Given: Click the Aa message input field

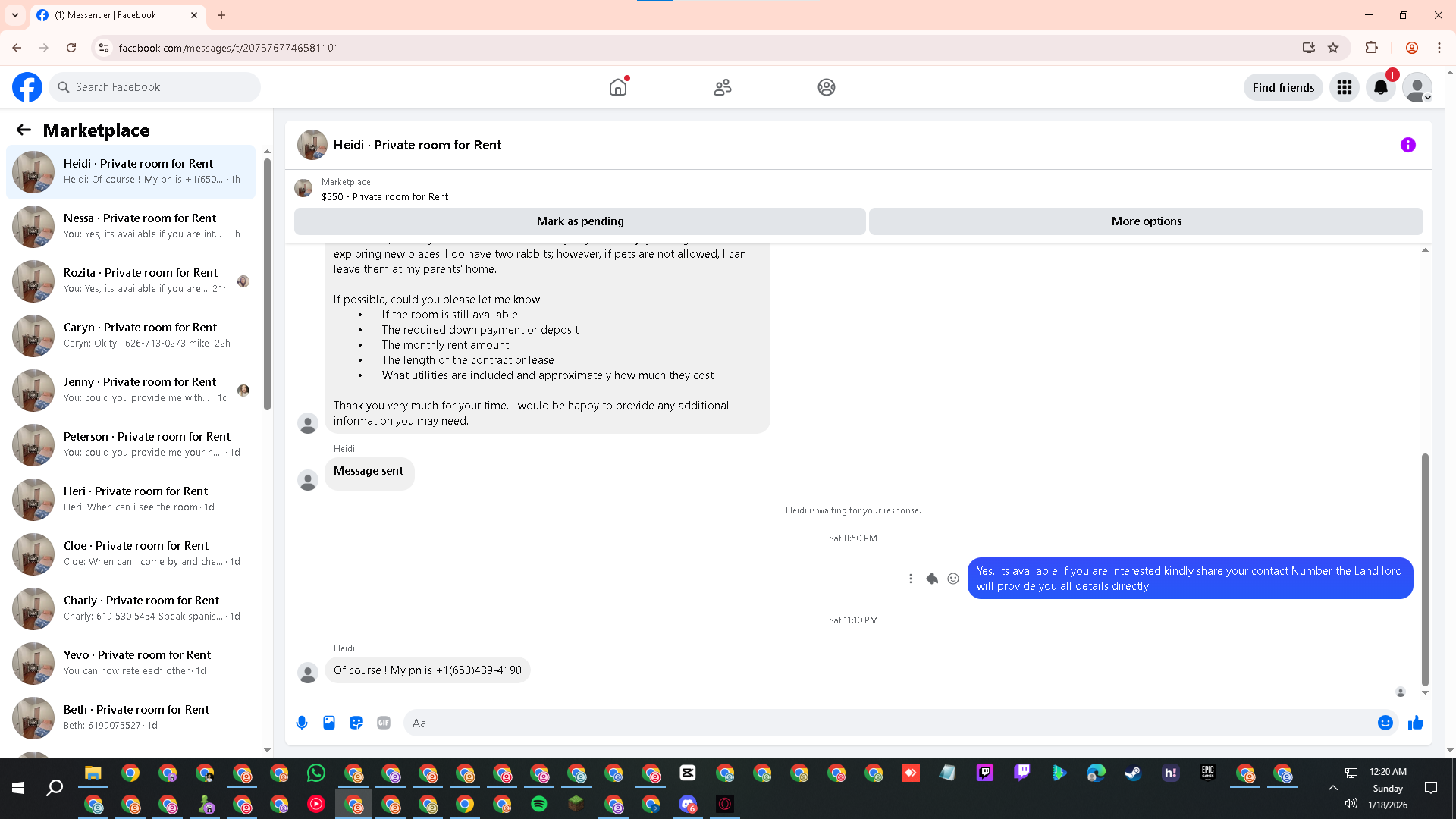Looking at the screenshot, I should click(887, 723).
